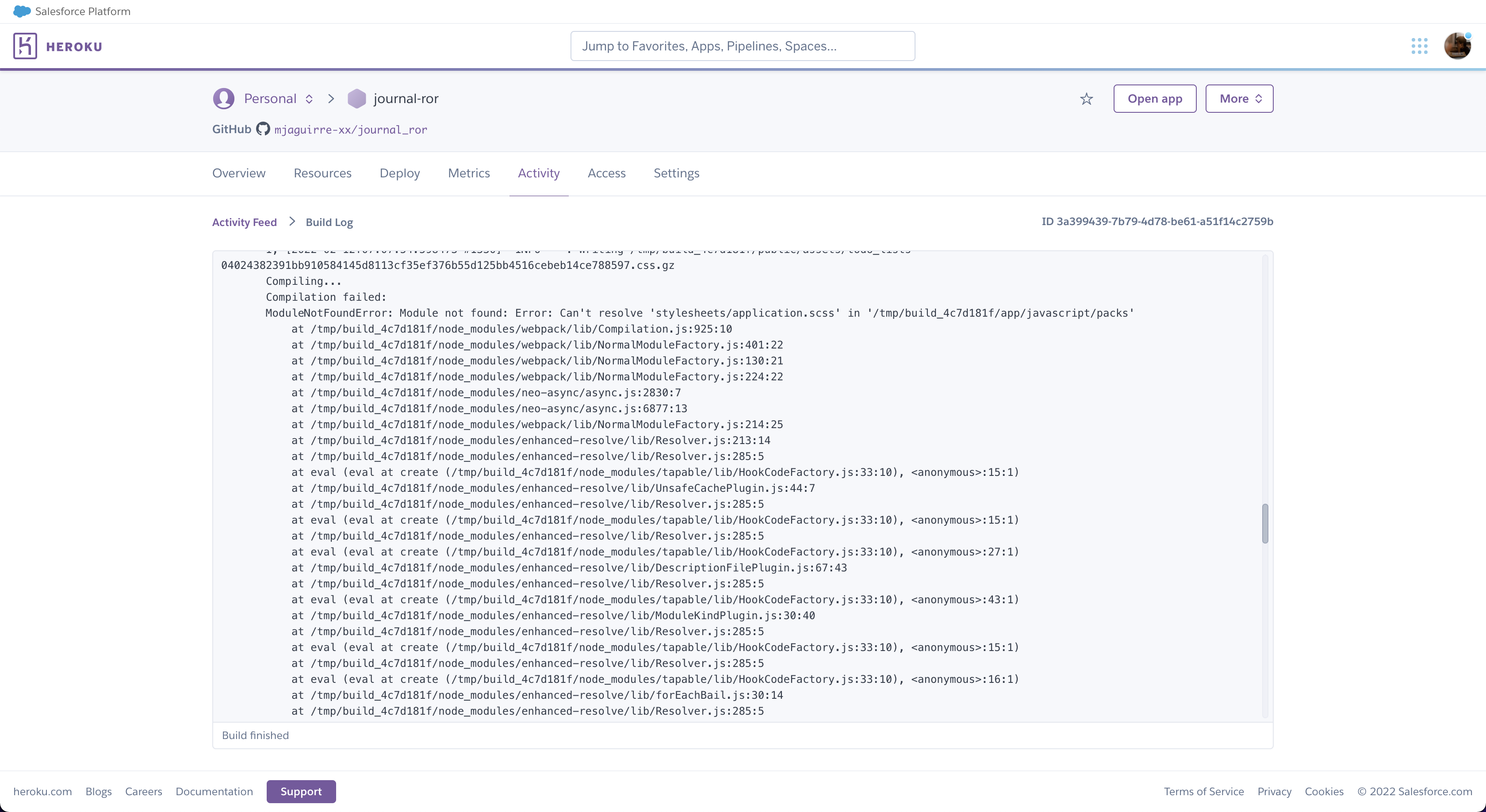1486x812 pixels.
Task: Expand the breadcrumb chevron after Activity Feed
Action: 291,222
